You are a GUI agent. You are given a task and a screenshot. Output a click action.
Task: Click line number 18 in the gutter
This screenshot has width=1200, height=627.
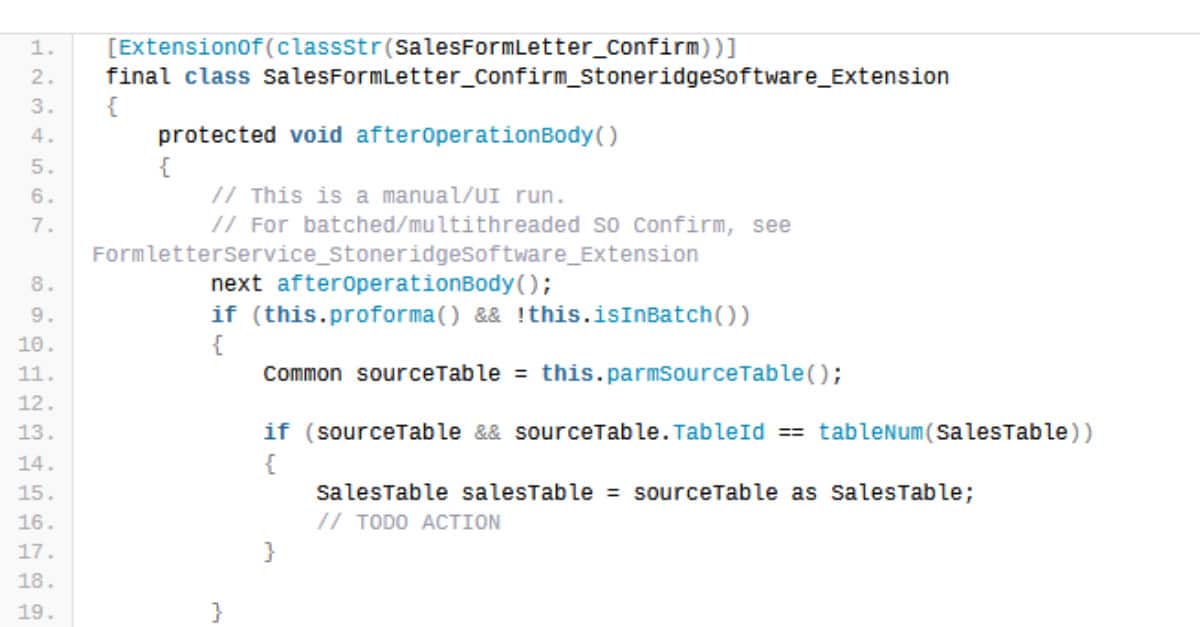pyautogui.click(x=37, y=582)
